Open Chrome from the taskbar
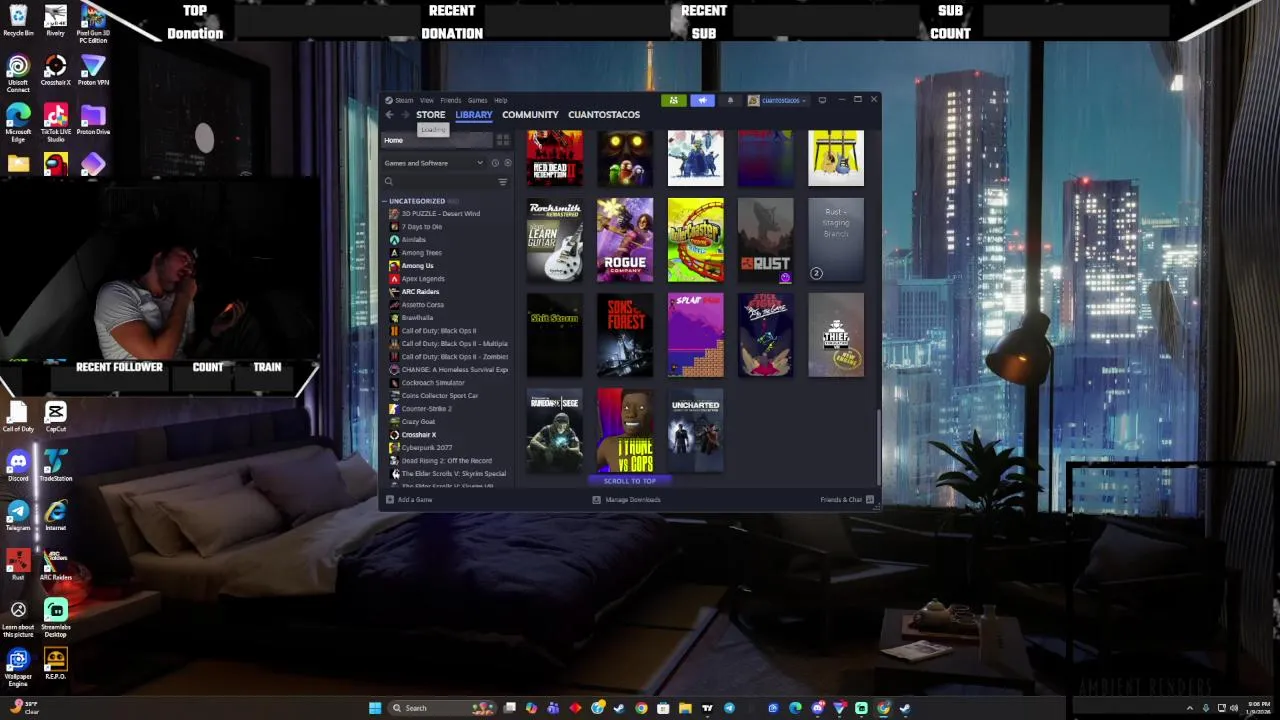The image size is (1280, 720). click(x=641, y=708)
